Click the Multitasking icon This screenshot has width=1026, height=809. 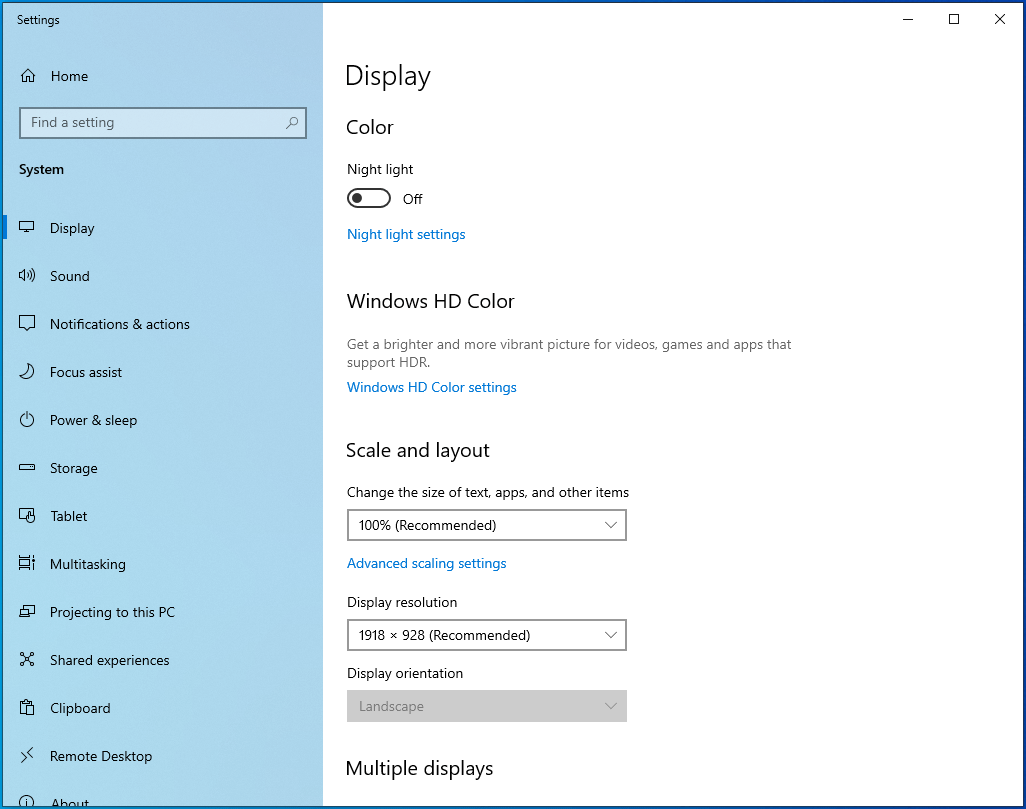28,564
